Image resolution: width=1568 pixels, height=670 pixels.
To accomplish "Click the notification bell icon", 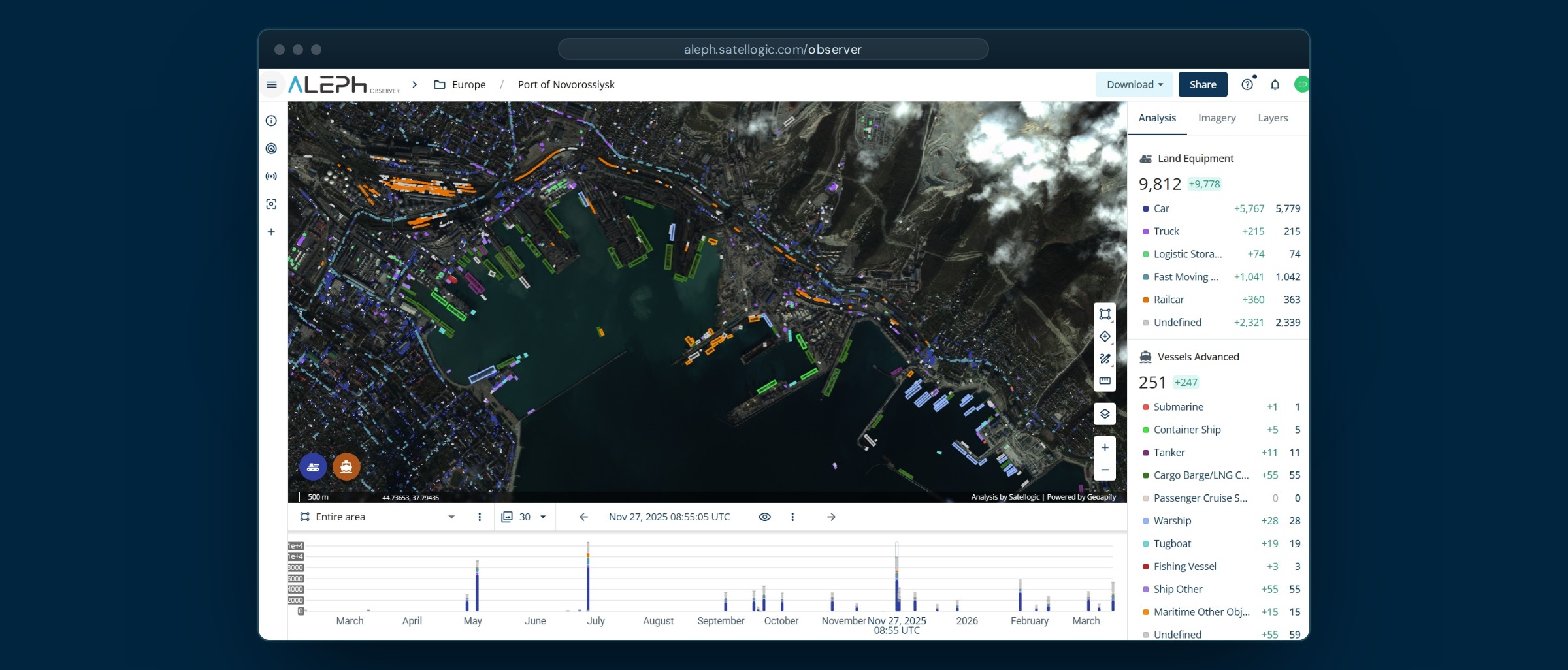I will [x=1275, y=84].
